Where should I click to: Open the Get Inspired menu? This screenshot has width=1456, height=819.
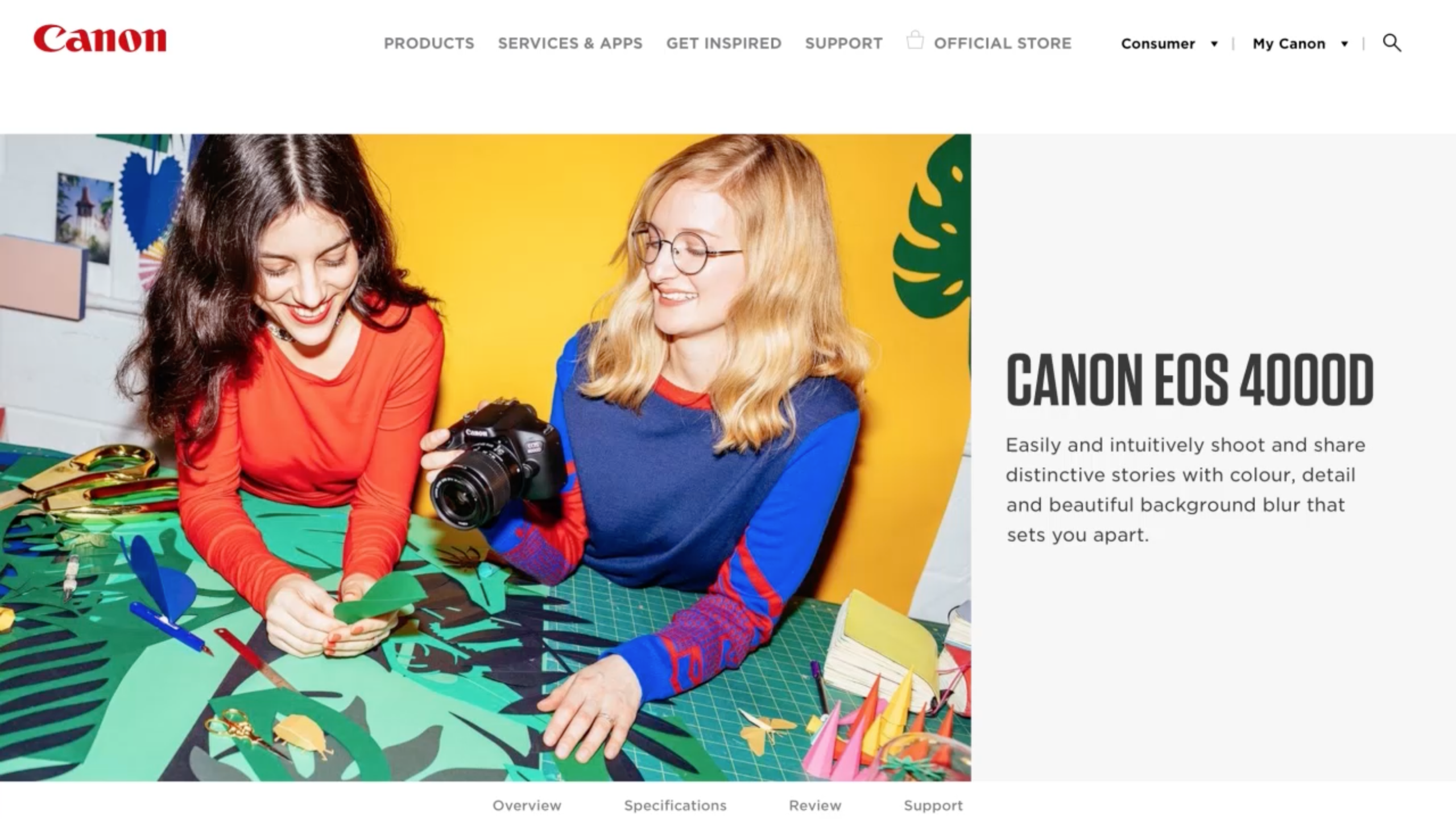(x=723, y=43)
